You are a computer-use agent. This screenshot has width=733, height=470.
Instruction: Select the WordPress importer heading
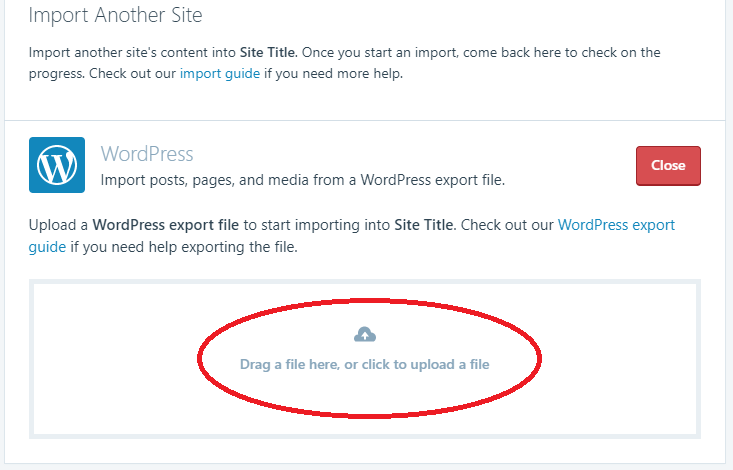click(147, 154)
